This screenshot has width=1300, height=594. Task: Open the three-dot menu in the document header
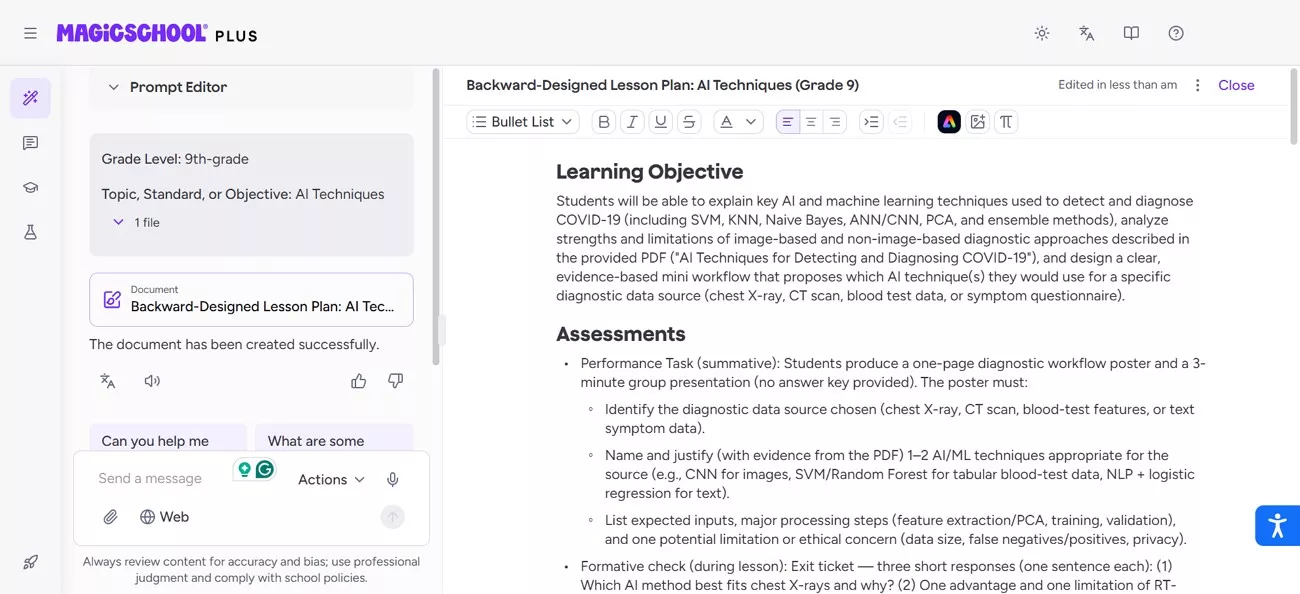(x=1197, y=85)
